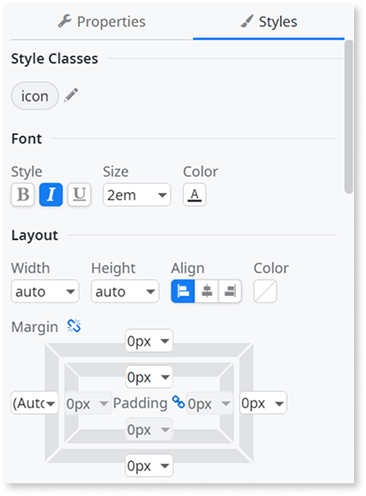The width and height of the screenshot is (366, 496).
Task: Click the Font section heading
Action: (27, 139)
